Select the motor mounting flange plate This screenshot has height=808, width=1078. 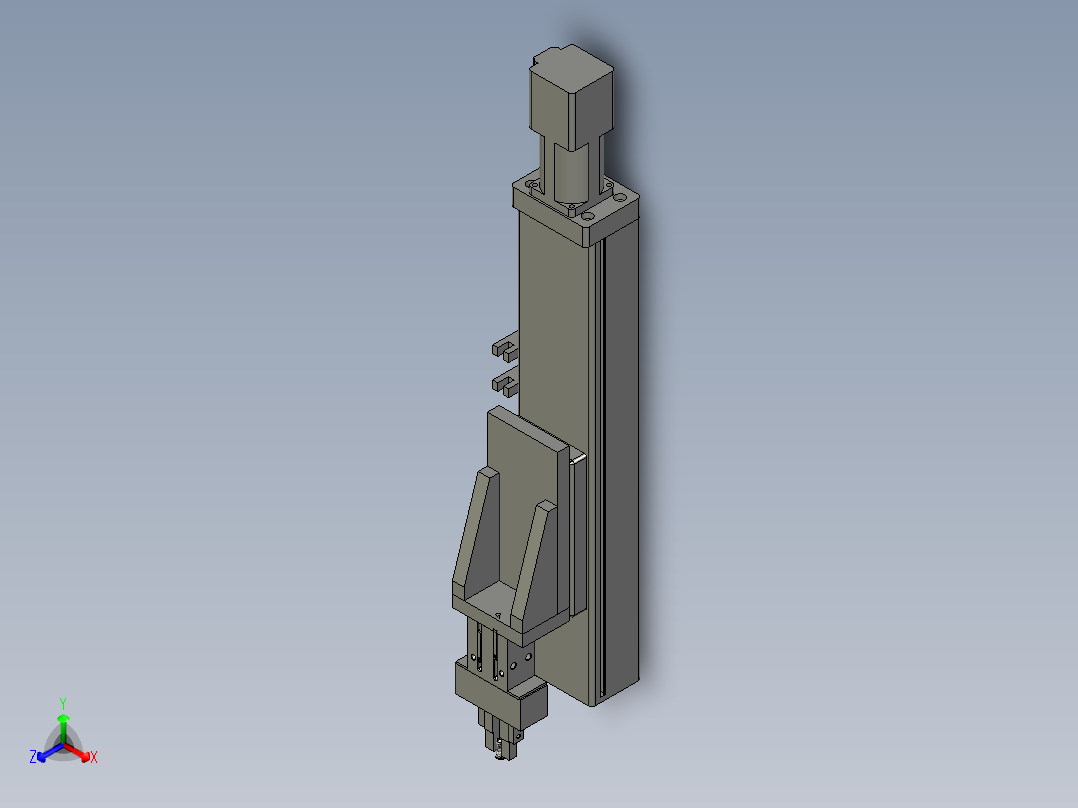576,208
